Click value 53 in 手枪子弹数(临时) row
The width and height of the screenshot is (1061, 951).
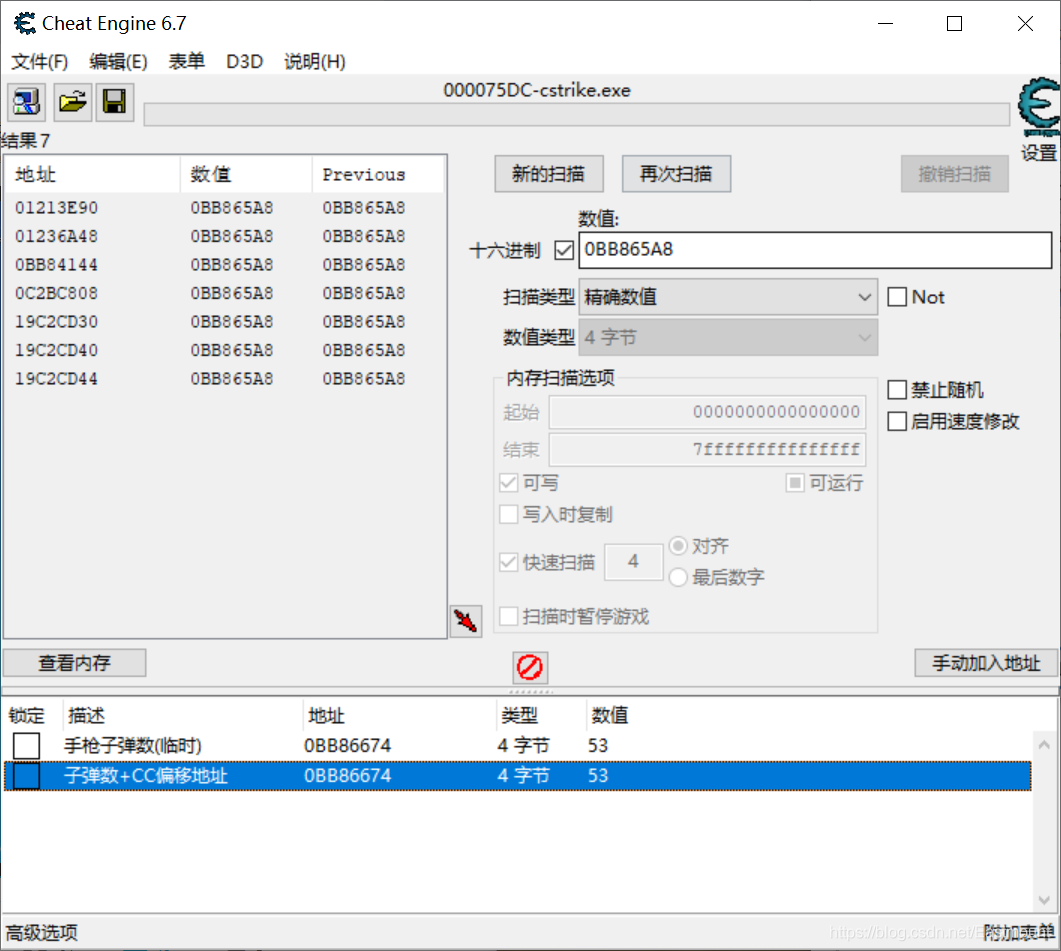pyautogui.click(x=598, y=746)
